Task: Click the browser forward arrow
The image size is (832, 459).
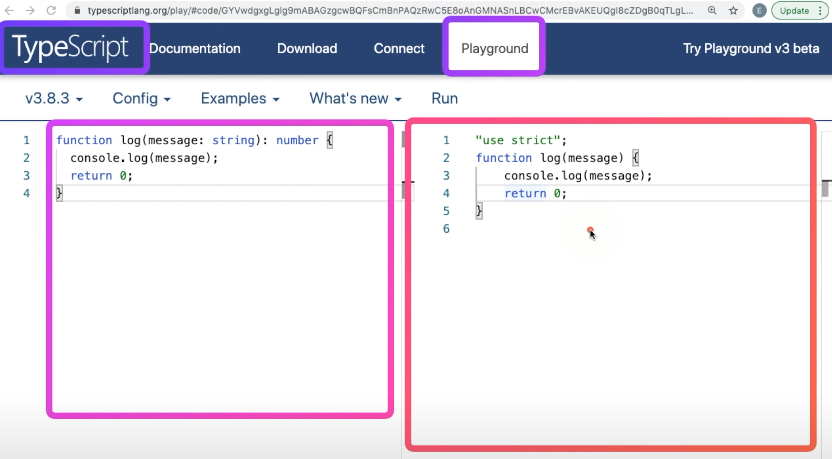Action: [x=30, y=11]
